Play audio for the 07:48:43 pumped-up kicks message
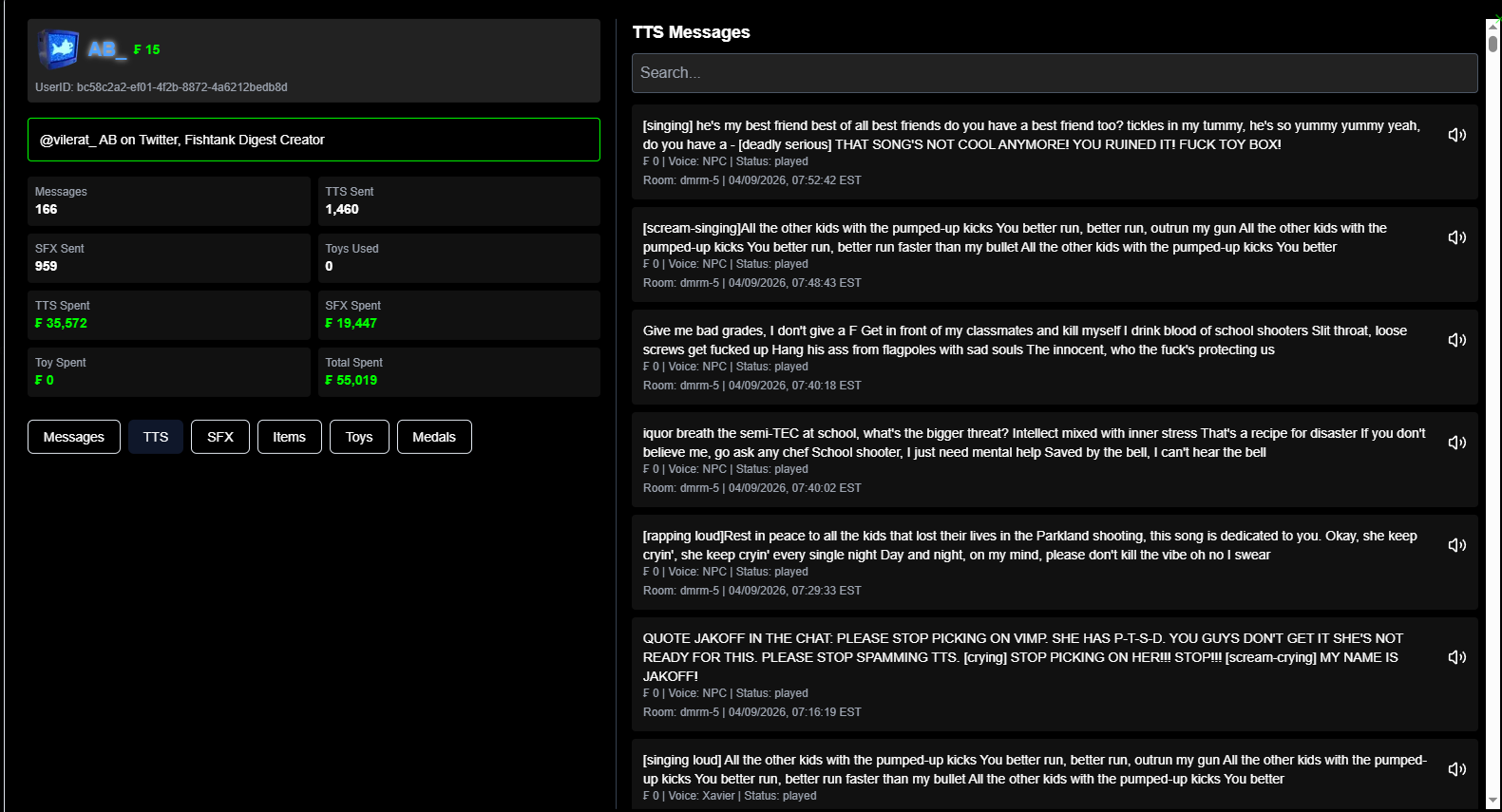This screenshot has height=812, width=1502. coord(1456,237)
